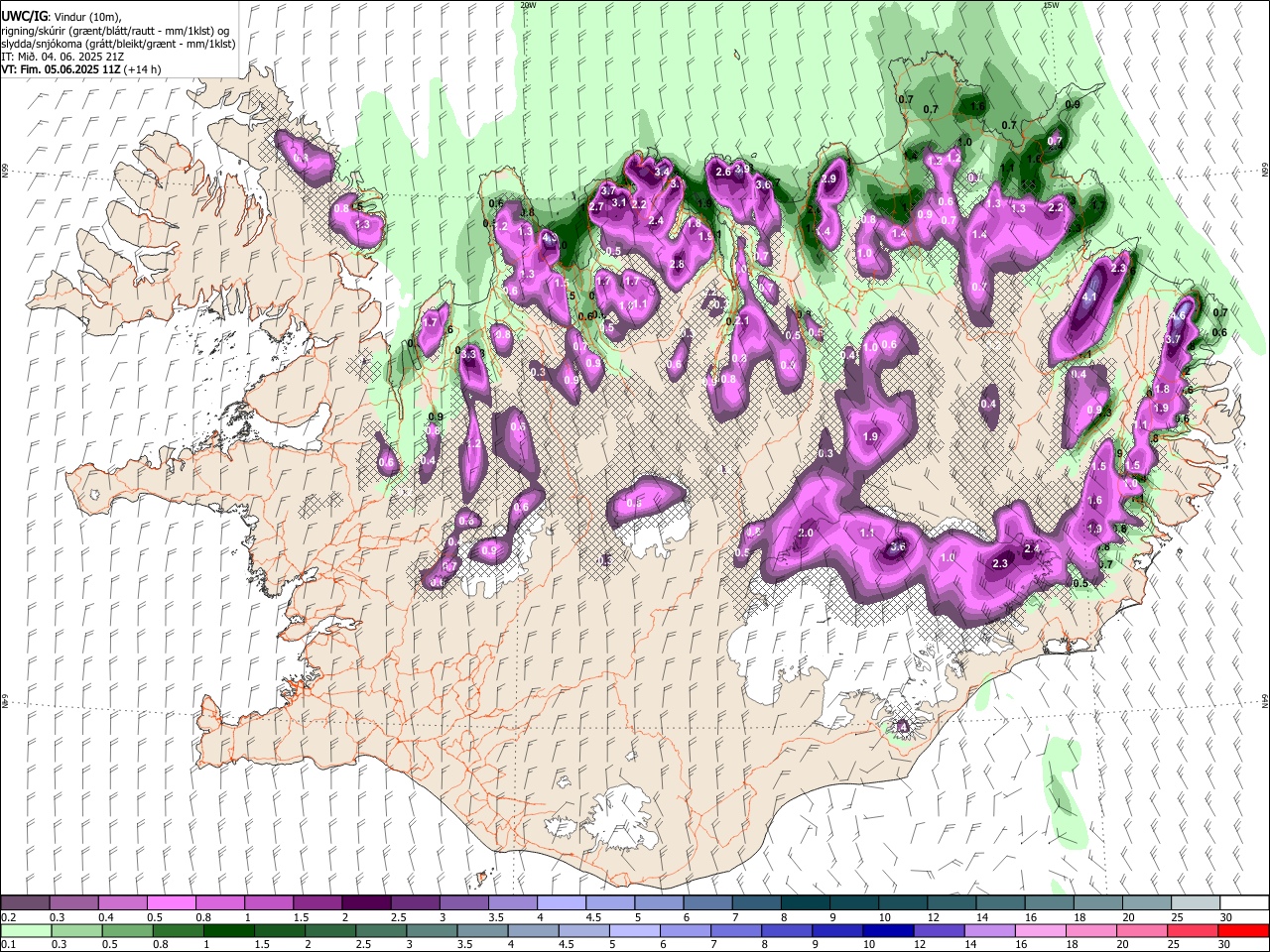Click the '4.3' snowfall value on the map
The image size is (1270, 952).
tap(550, 239)
